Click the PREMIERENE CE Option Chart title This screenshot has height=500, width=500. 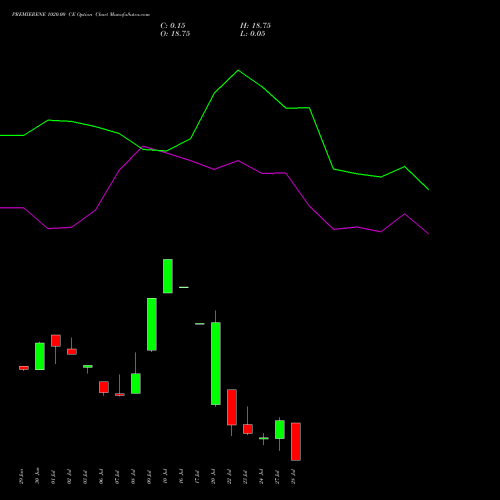coord(81,14)
